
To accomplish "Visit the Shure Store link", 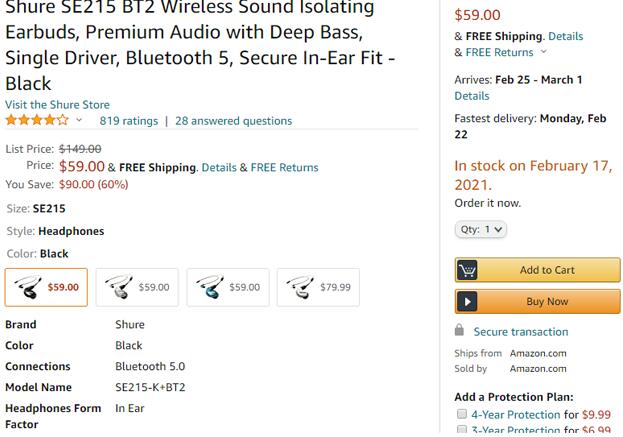I will (57, 104).
